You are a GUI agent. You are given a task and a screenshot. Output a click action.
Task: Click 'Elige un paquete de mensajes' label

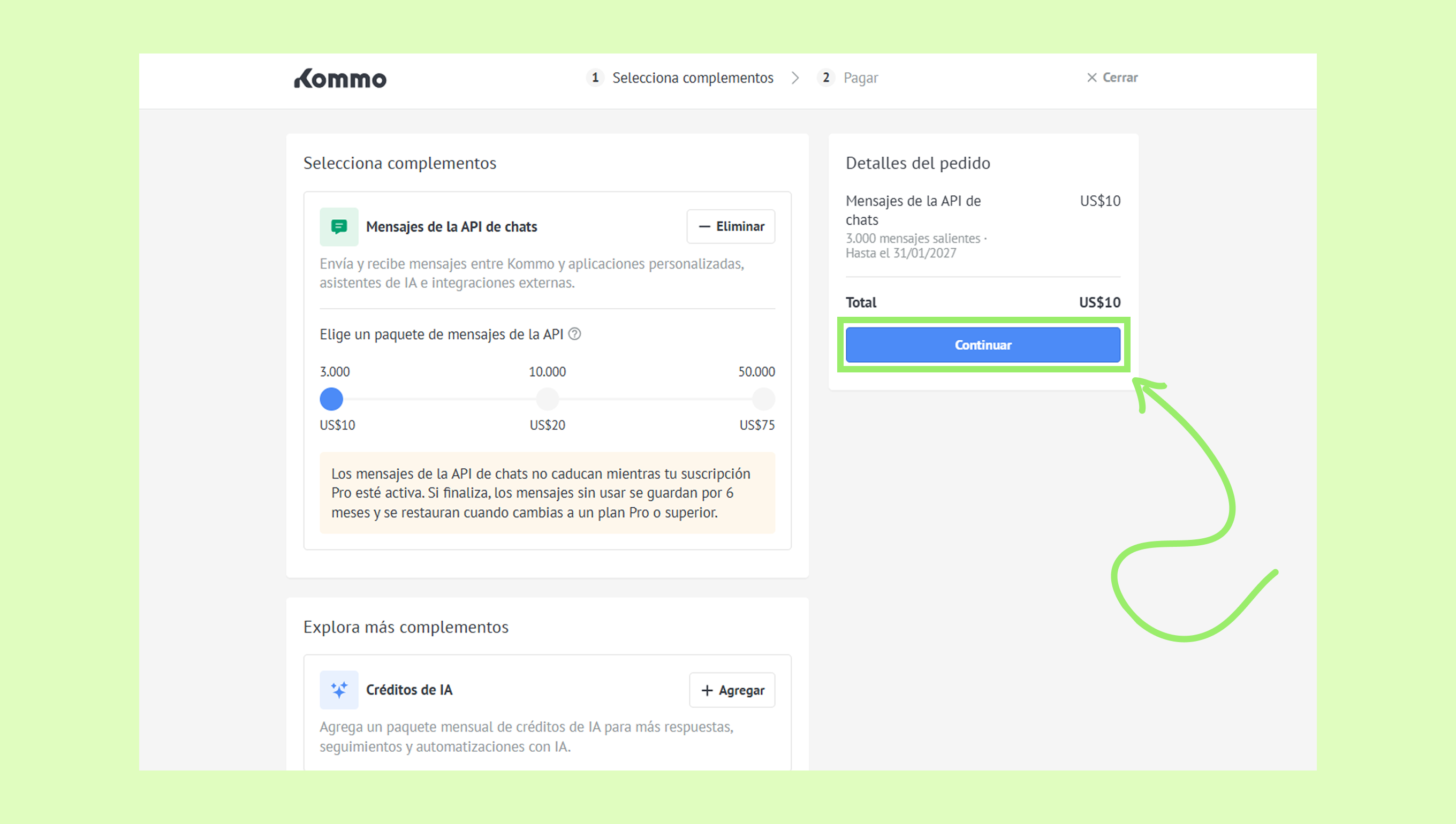point(441,334)
